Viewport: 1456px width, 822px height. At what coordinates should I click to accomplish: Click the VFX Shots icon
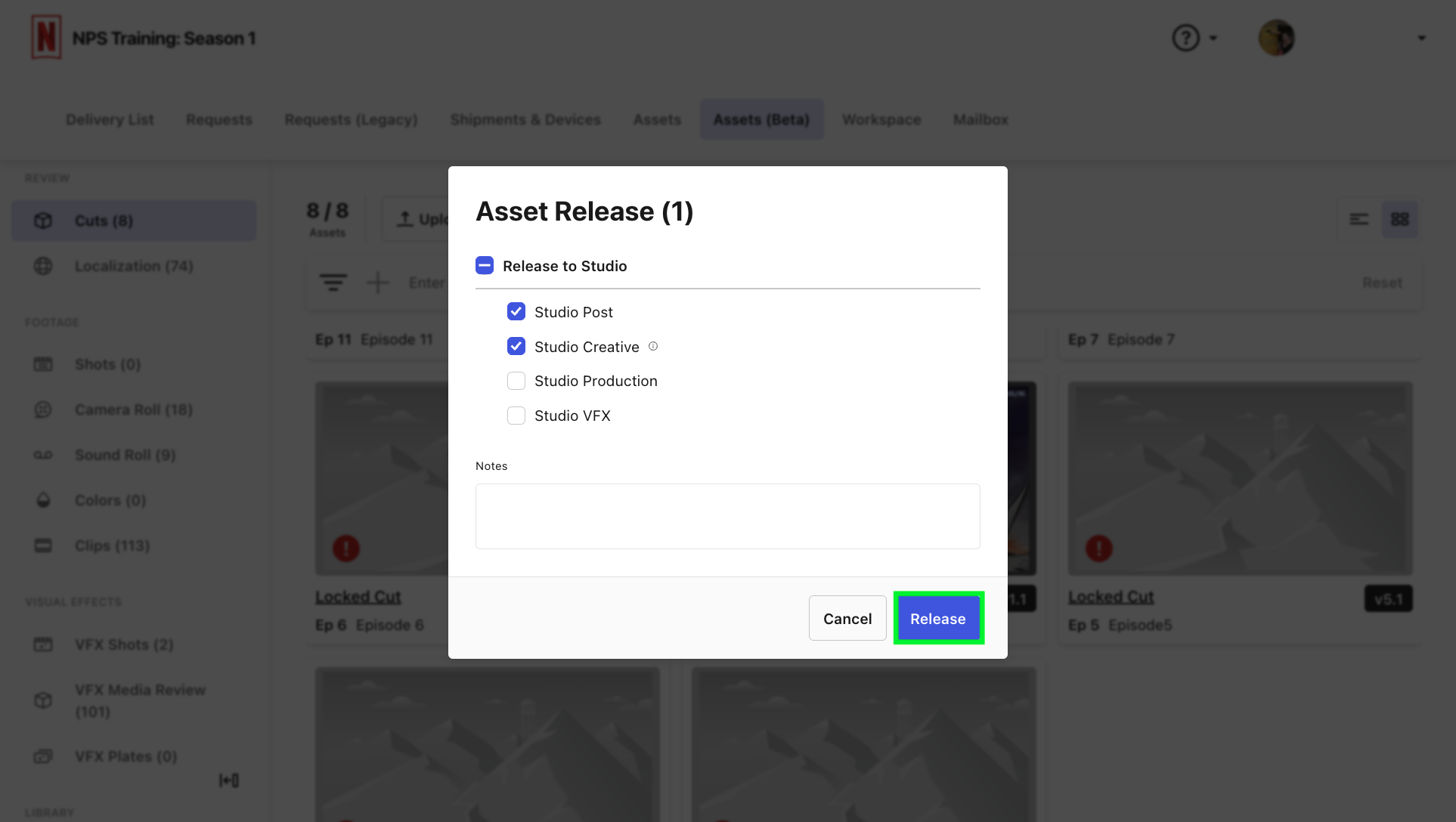pos(43,644)
